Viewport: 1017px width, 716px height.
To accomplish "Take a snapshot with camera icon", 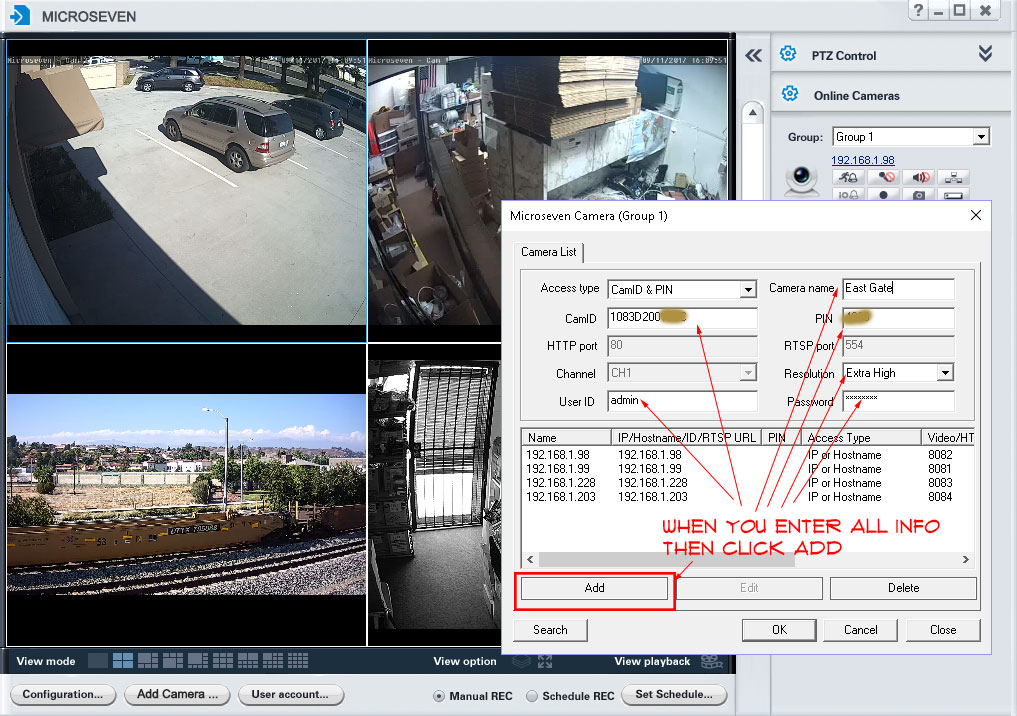I will click(x=919, y=194).
